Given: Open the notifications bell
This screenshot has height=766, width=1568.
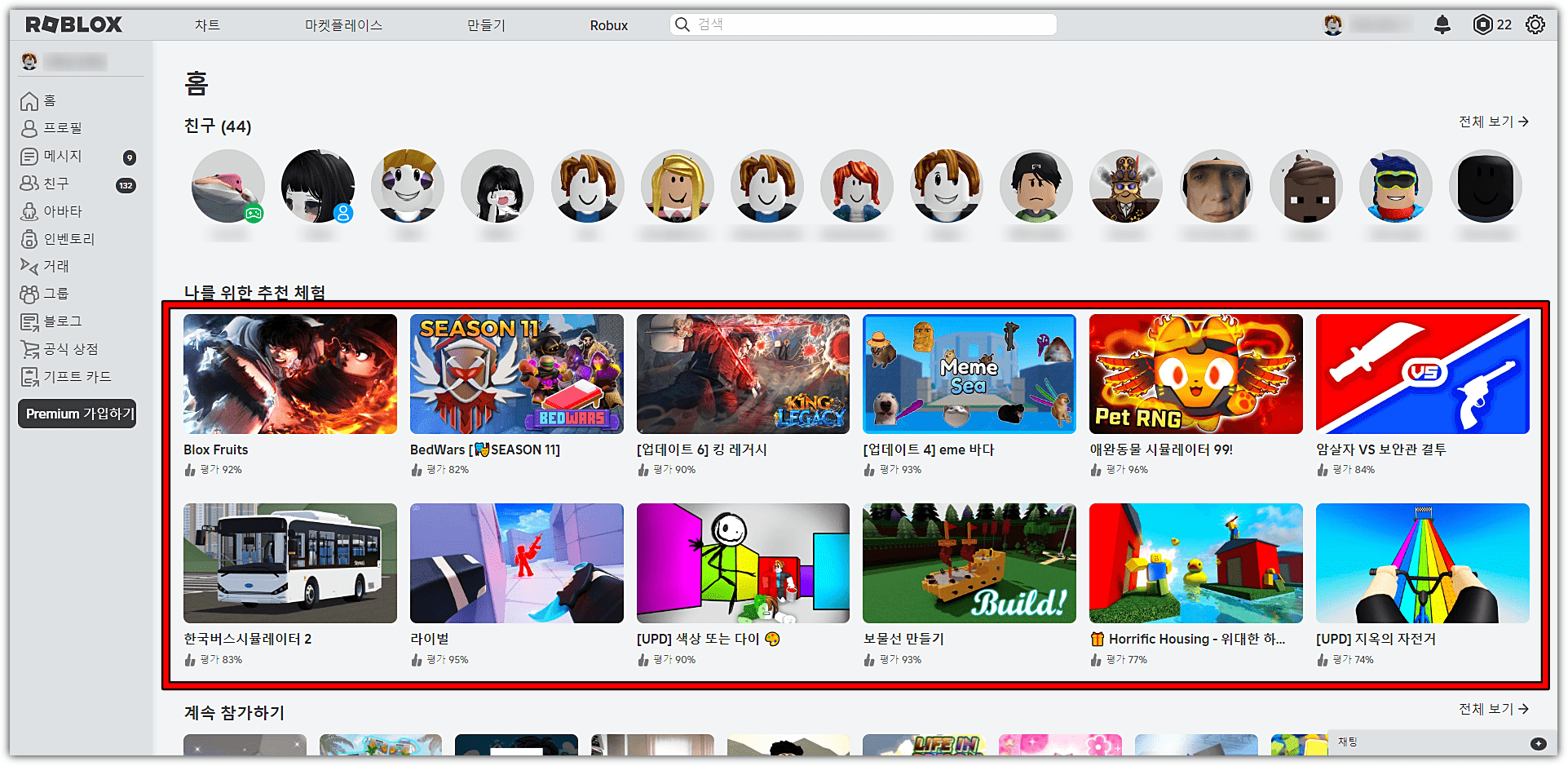Looking at the screenshot, I should 1442,24.
